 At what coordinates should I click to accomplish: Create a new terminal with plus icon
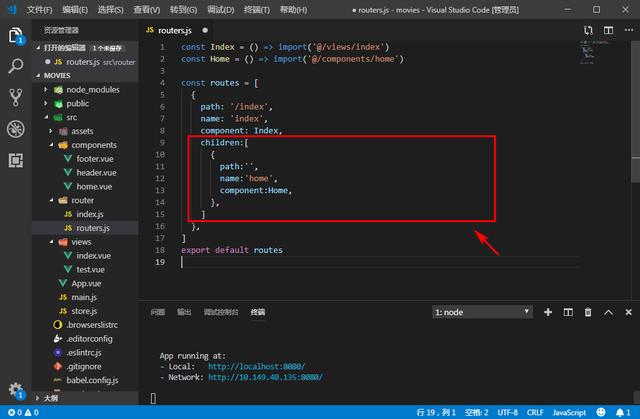tap(548, 312)
